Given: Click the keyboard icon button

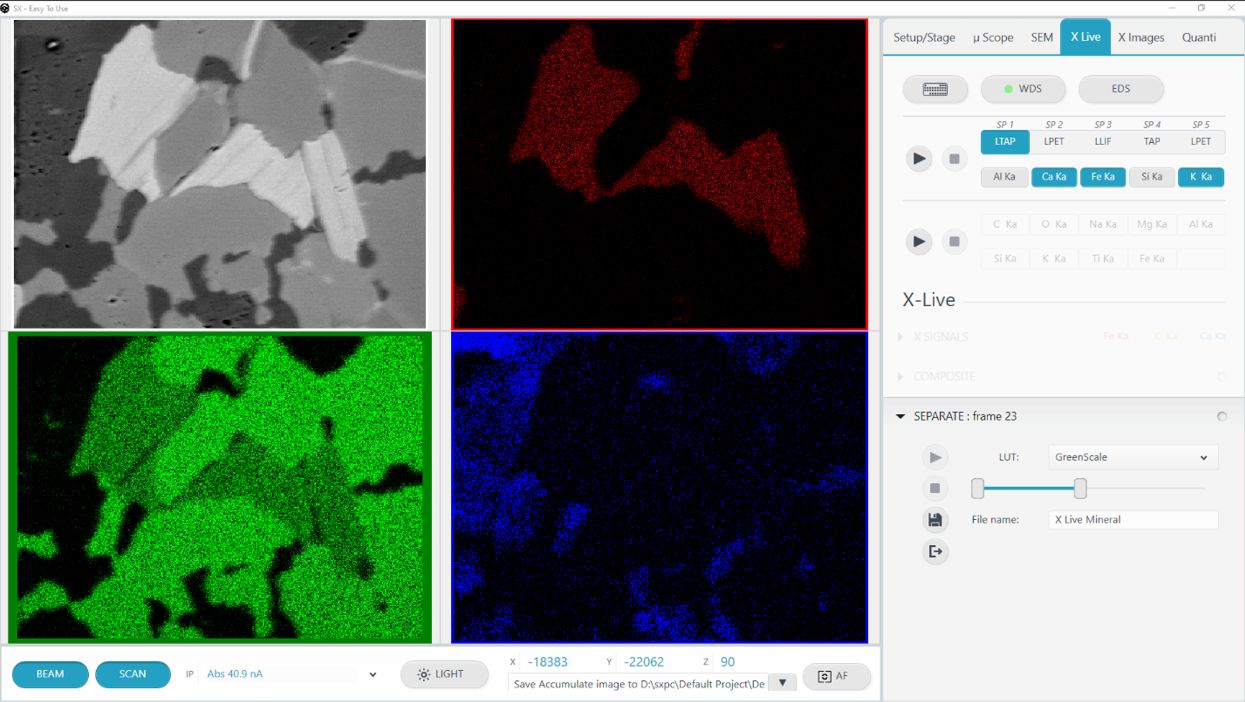Looking at the screenshot, I should [x=935, y=89].
